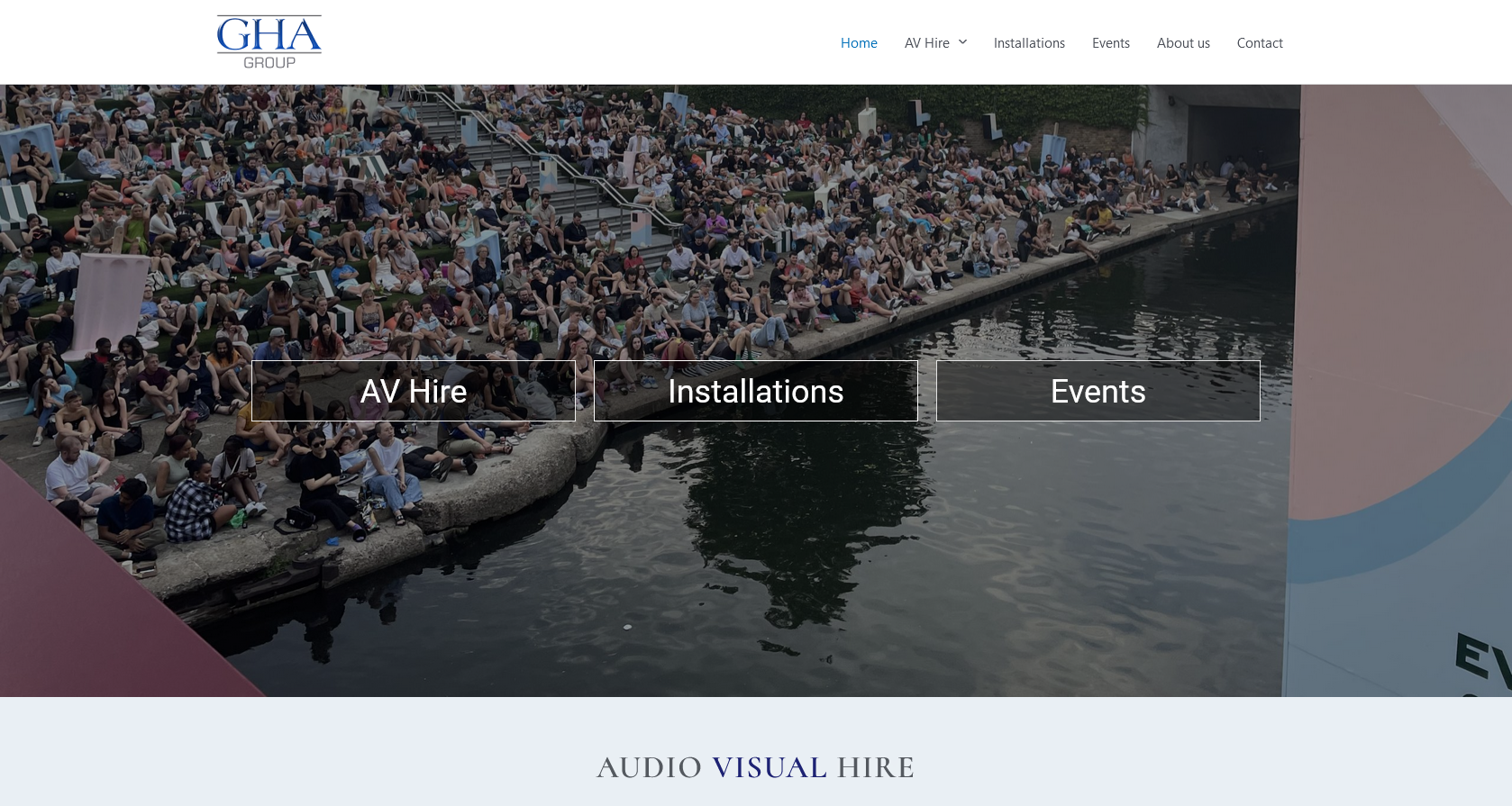Expand the AV Hire dropdown chevron
Screen dimensions: 1512x806
pos(962,42)
